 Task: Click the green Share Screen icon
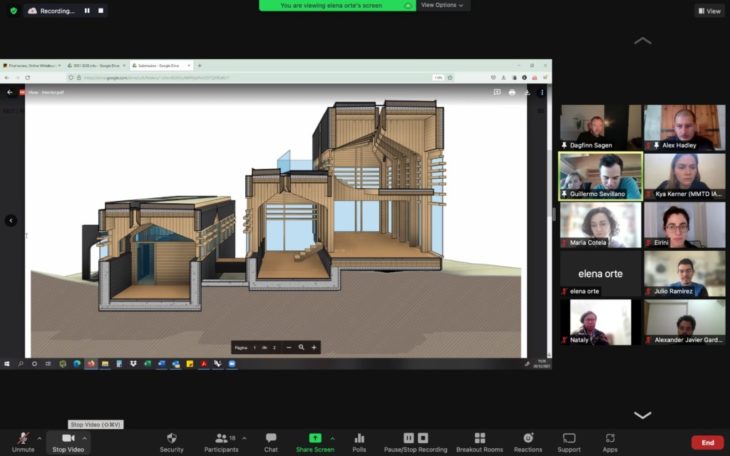315,439
